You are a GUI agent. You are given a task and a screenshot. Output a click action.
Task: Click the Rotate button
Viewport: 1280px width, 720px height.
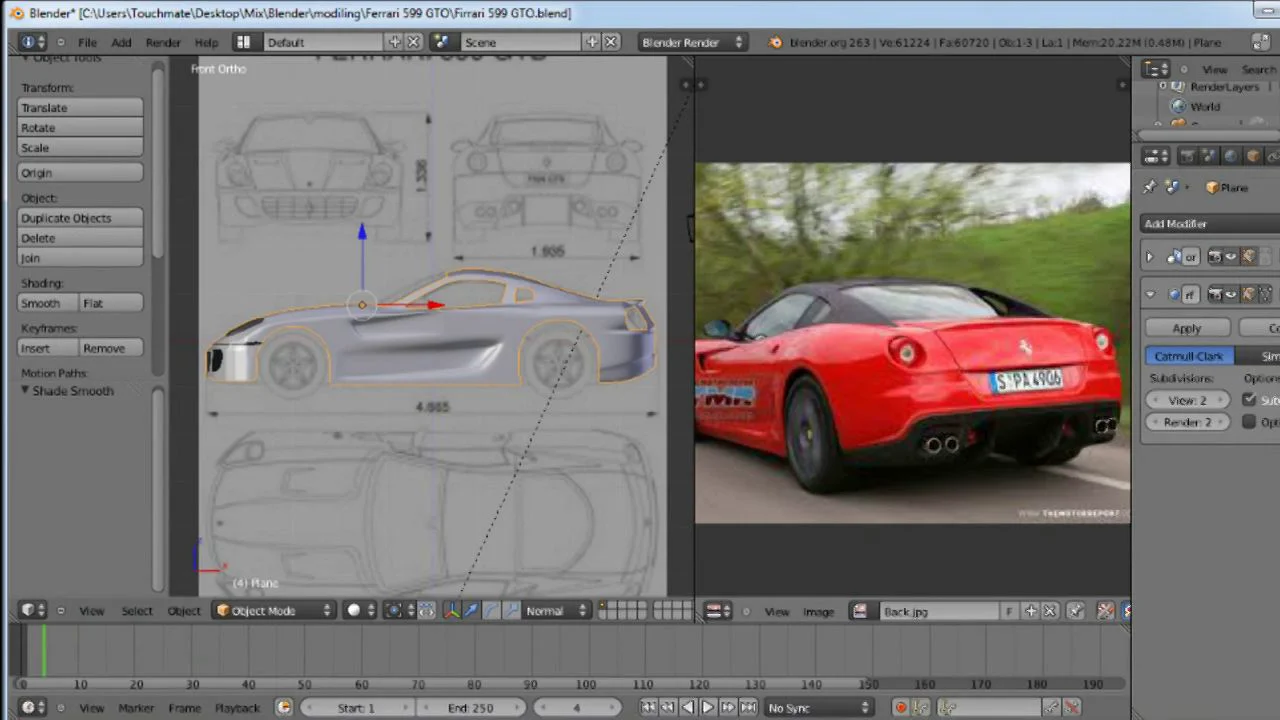80,127
